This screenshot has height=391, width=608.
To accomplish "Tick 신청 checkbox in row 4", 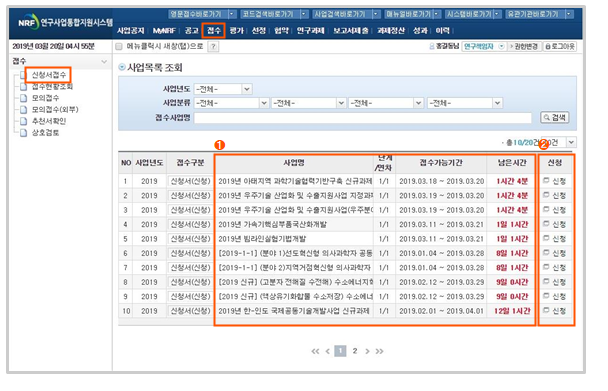I will pyautogui.click(x=546, y=224).
